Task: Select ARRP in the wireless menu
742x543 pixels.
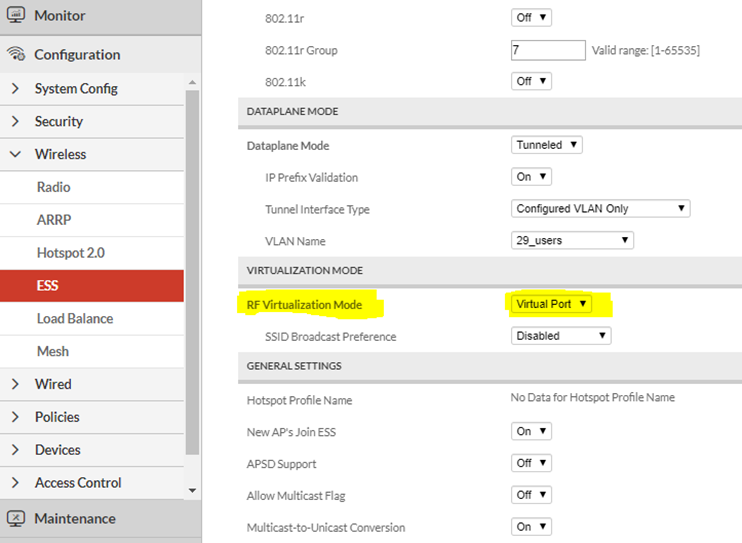Action: 54,220
